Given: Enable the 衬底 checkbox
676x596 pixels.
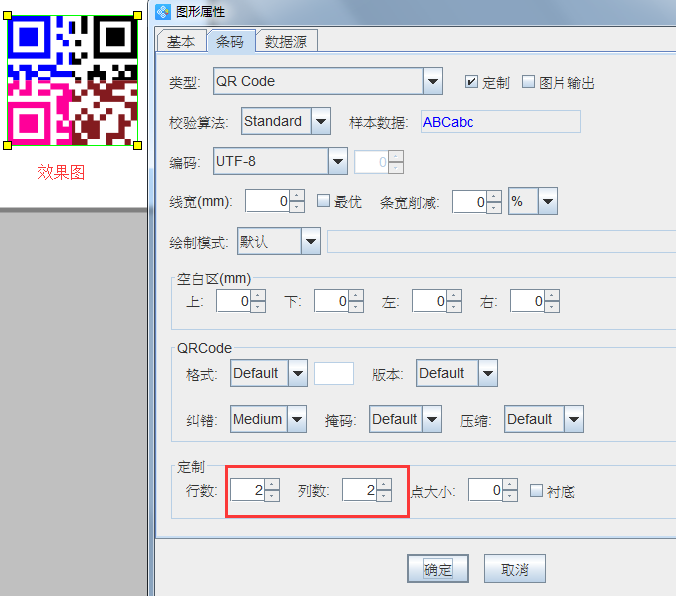Looking at the screenshot, I should click(536, 490).
